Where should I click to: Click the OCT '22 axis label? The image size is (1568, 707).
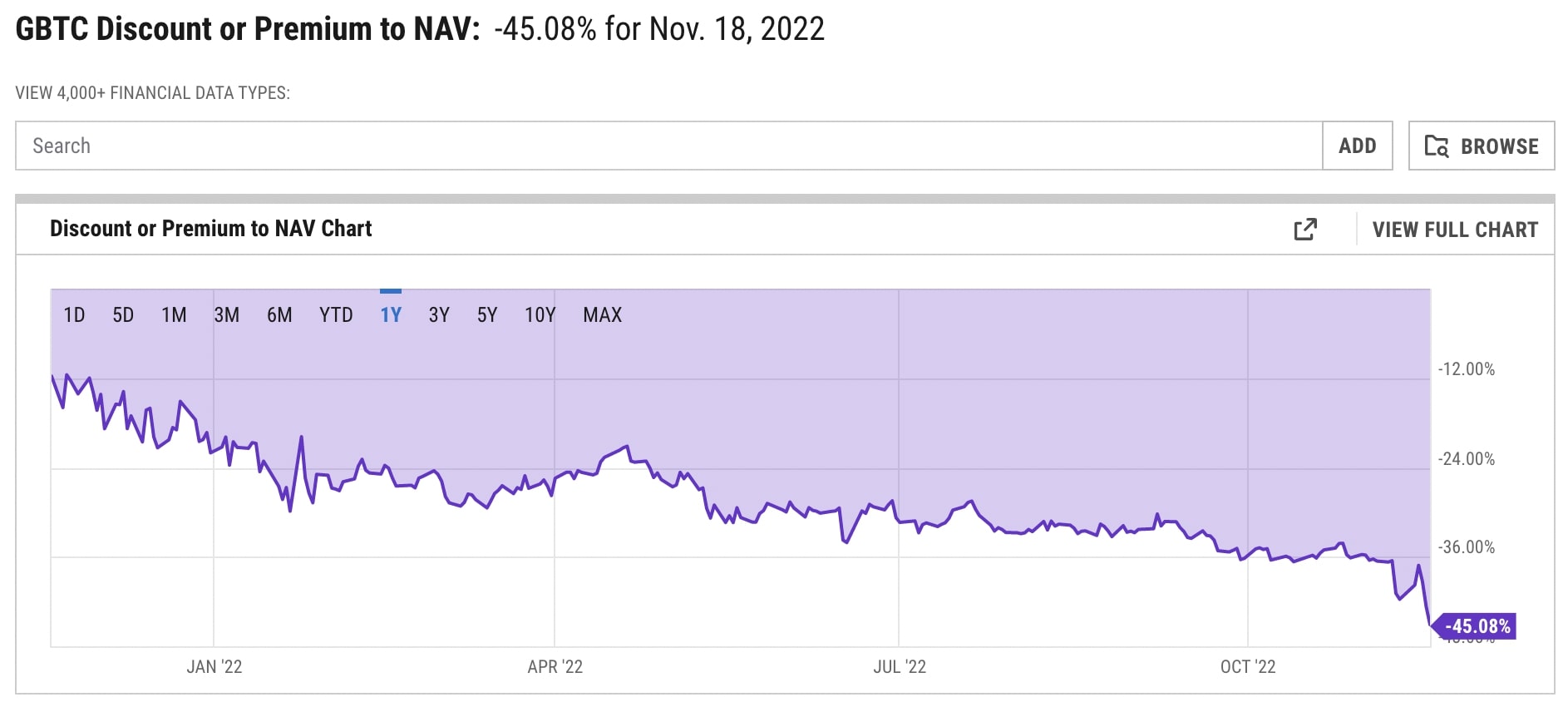(x=1247, y=667)
